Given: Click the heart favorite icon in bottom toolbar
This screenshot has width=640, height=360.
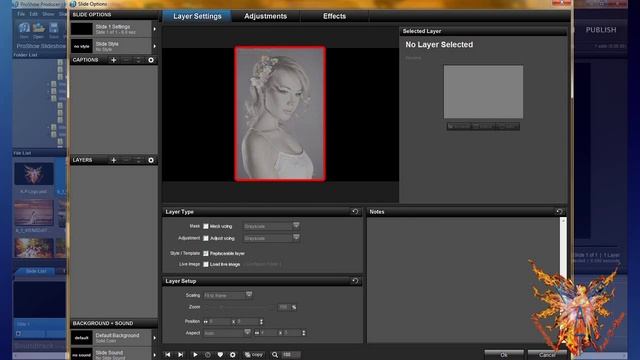Looking at the screenshot, I should [220, 355].
